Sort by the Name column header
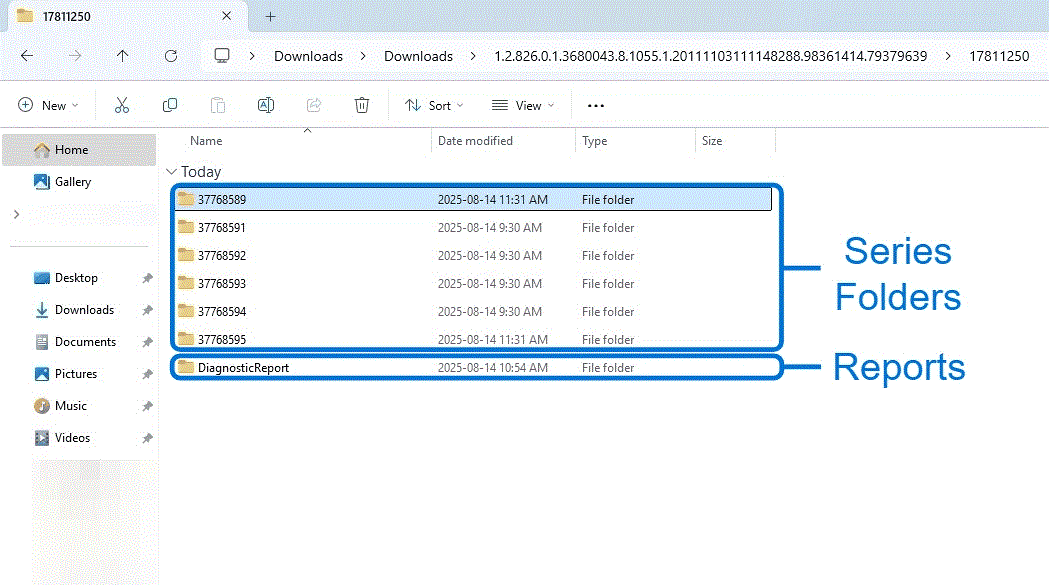The image size is (1049, 585). point(206,141)
